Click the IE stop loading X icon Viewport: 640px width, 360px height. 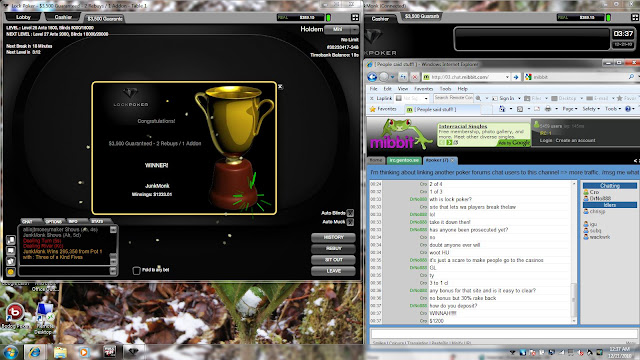pos(415,77)
